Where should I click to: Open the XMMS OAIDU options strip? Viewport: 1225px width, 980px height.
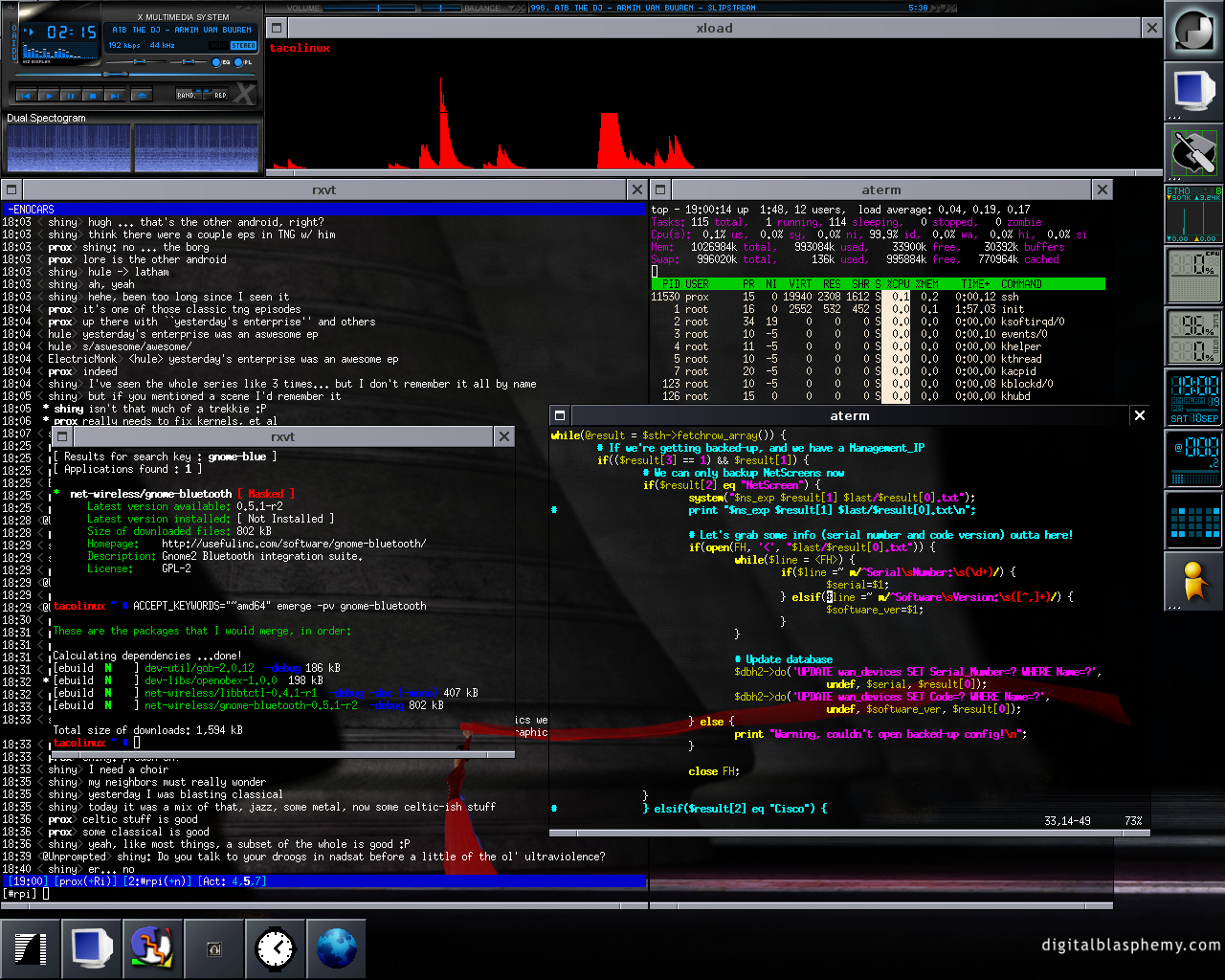point(14,42)
